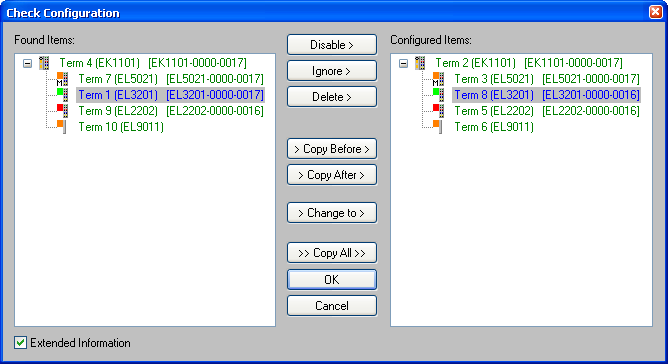
Task: Click the red Term 5 EL2202 icon
Action: pos(438,111)
